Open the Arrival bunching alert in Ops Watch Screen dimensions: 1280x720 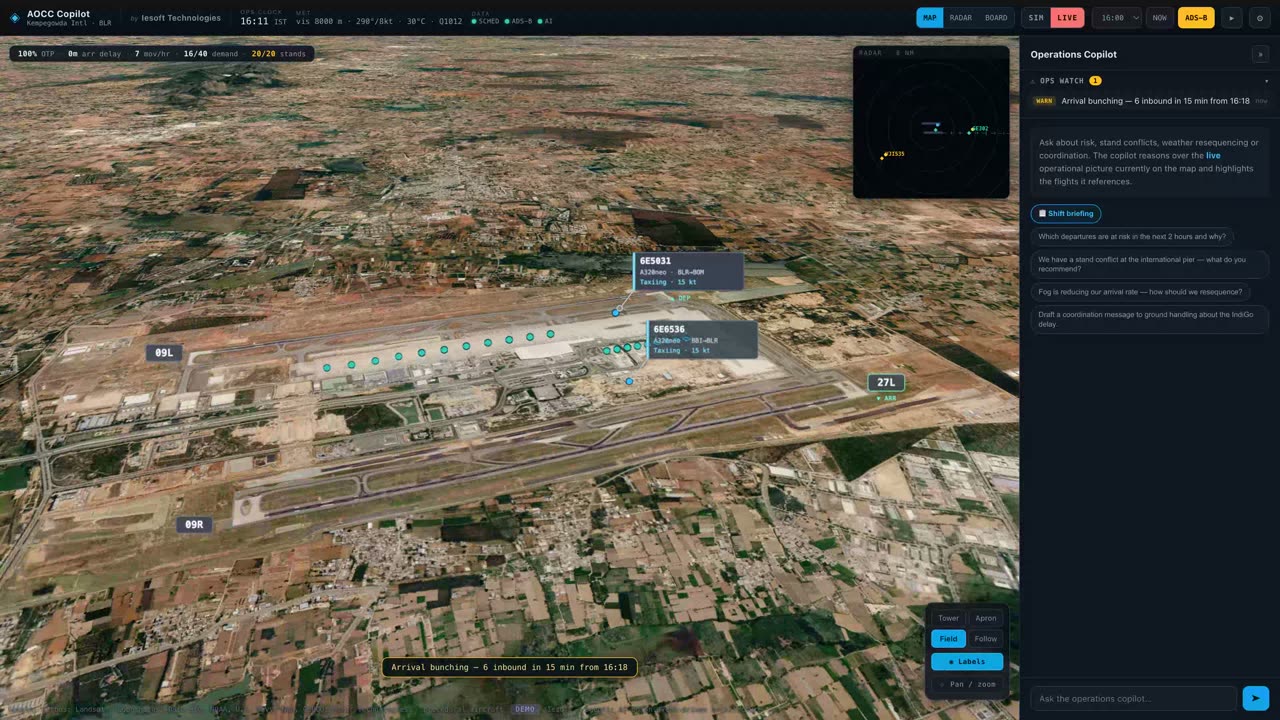coord(1149,101)
